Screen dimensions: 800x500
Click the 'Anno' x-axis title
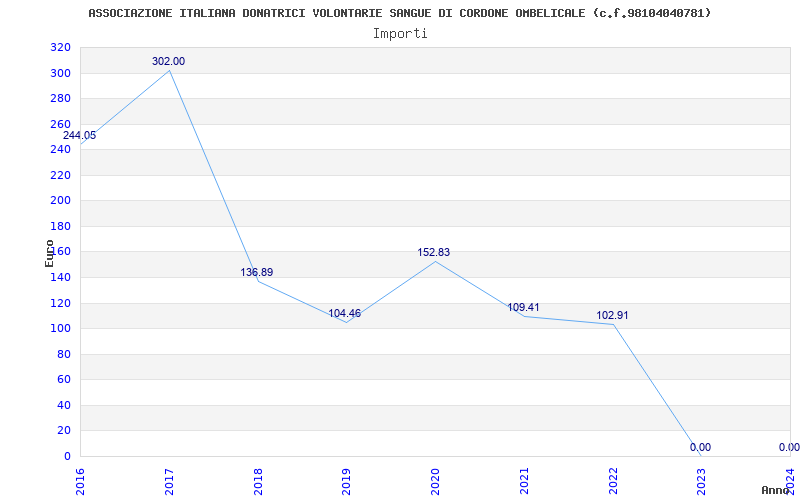pos(775,490)
